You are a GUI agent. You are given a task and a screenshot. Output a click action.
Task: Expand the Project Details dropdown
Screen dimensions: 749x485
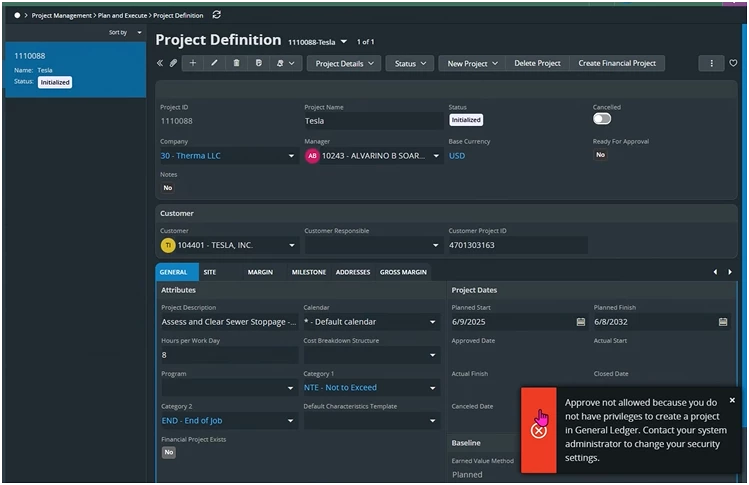pos(343,63)
